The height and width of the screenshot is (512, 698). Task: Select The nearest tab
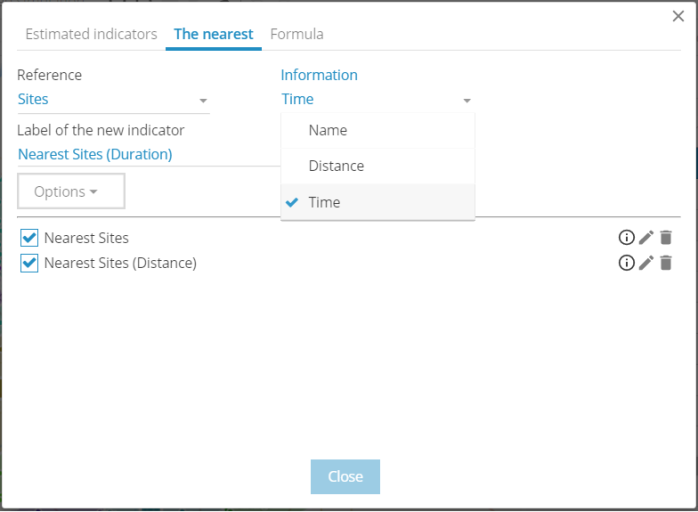click(x=214, y=34)
